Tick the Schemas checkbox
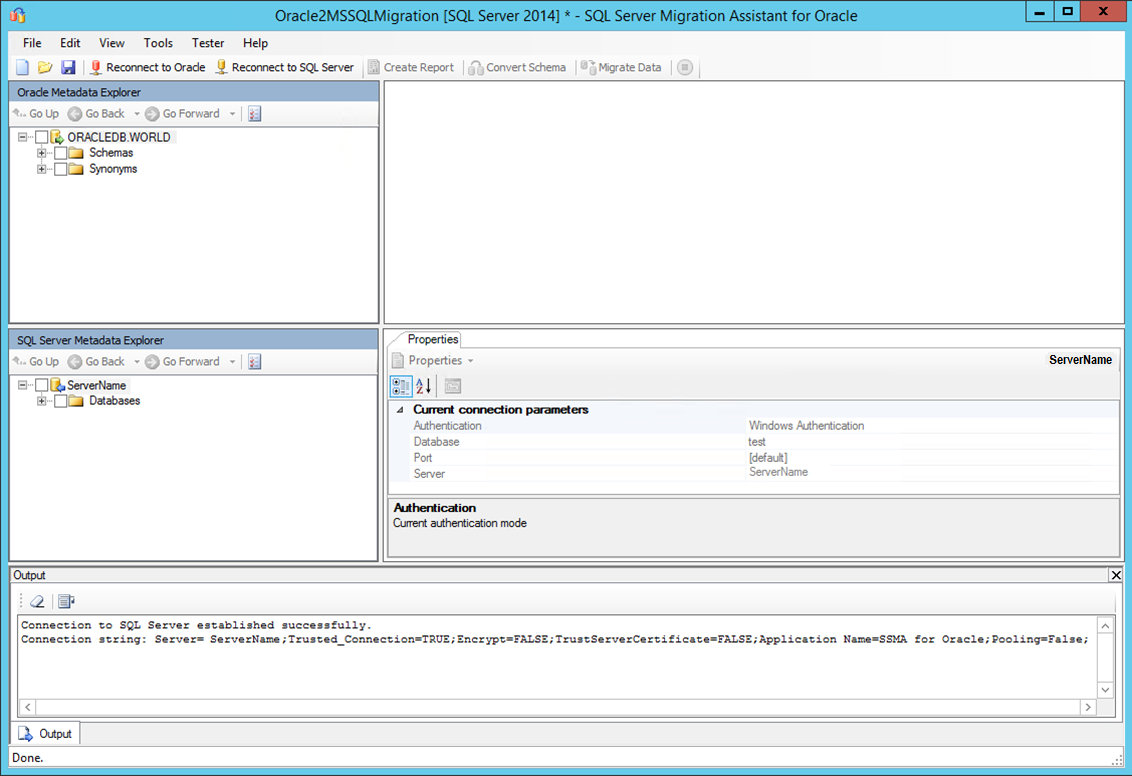This screenshot has height=776, width=1132. tap(61, 153)
